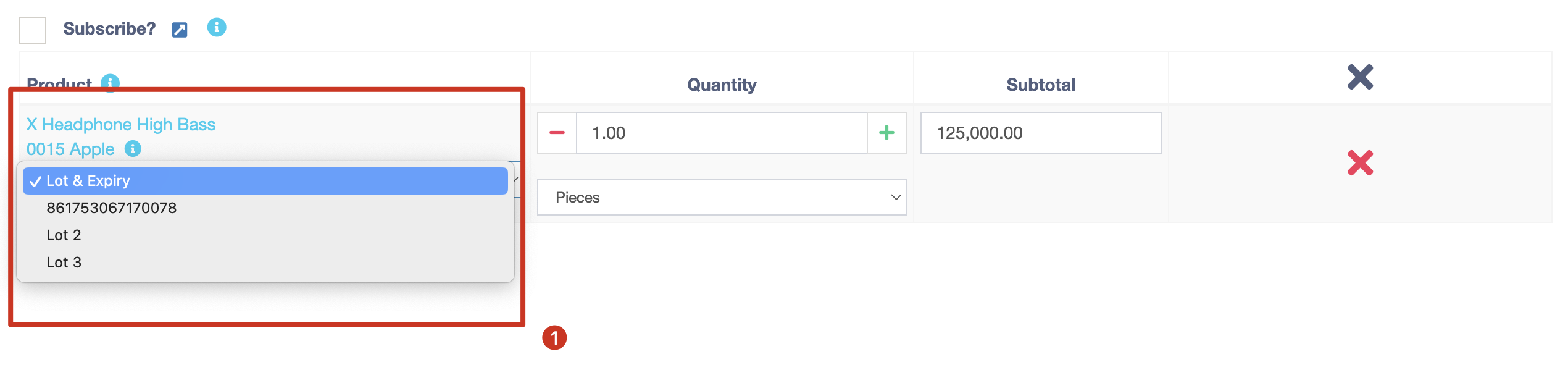The width and height of the screenshot is (1568, 378).
Task: Tick the Subscribe checkbox
Action: click(33, 30)
